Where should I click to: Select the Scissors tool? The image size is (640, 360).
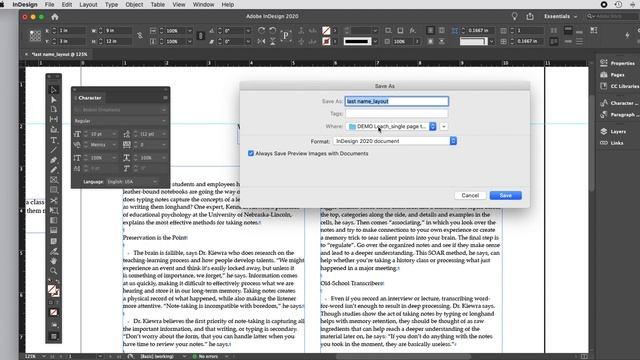pyautogui.click(x=53, y=200)
